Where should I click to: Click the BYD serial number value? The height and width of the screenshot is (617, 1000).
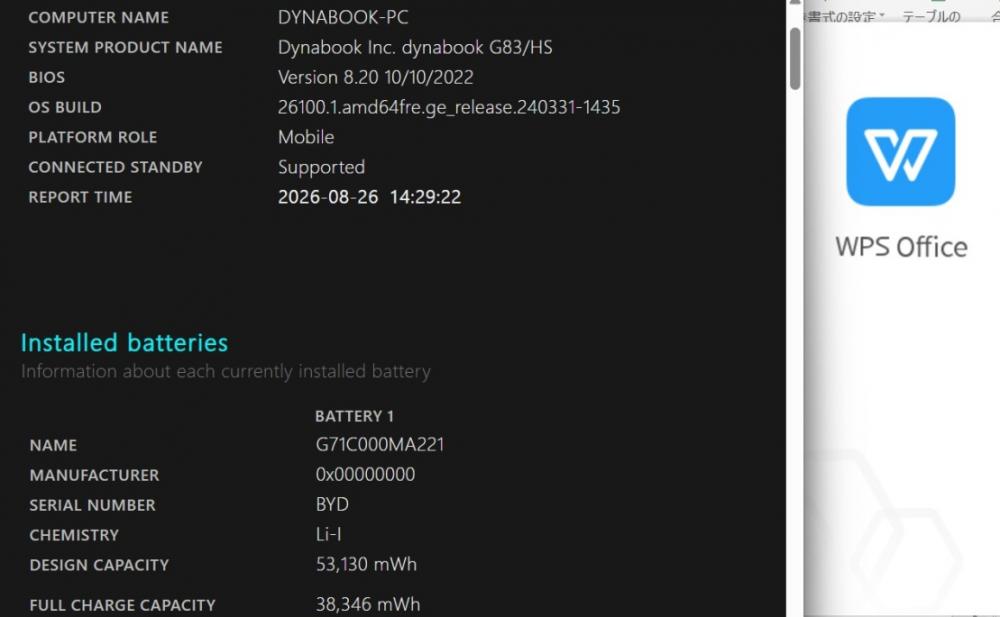click(x=332, y=504)
